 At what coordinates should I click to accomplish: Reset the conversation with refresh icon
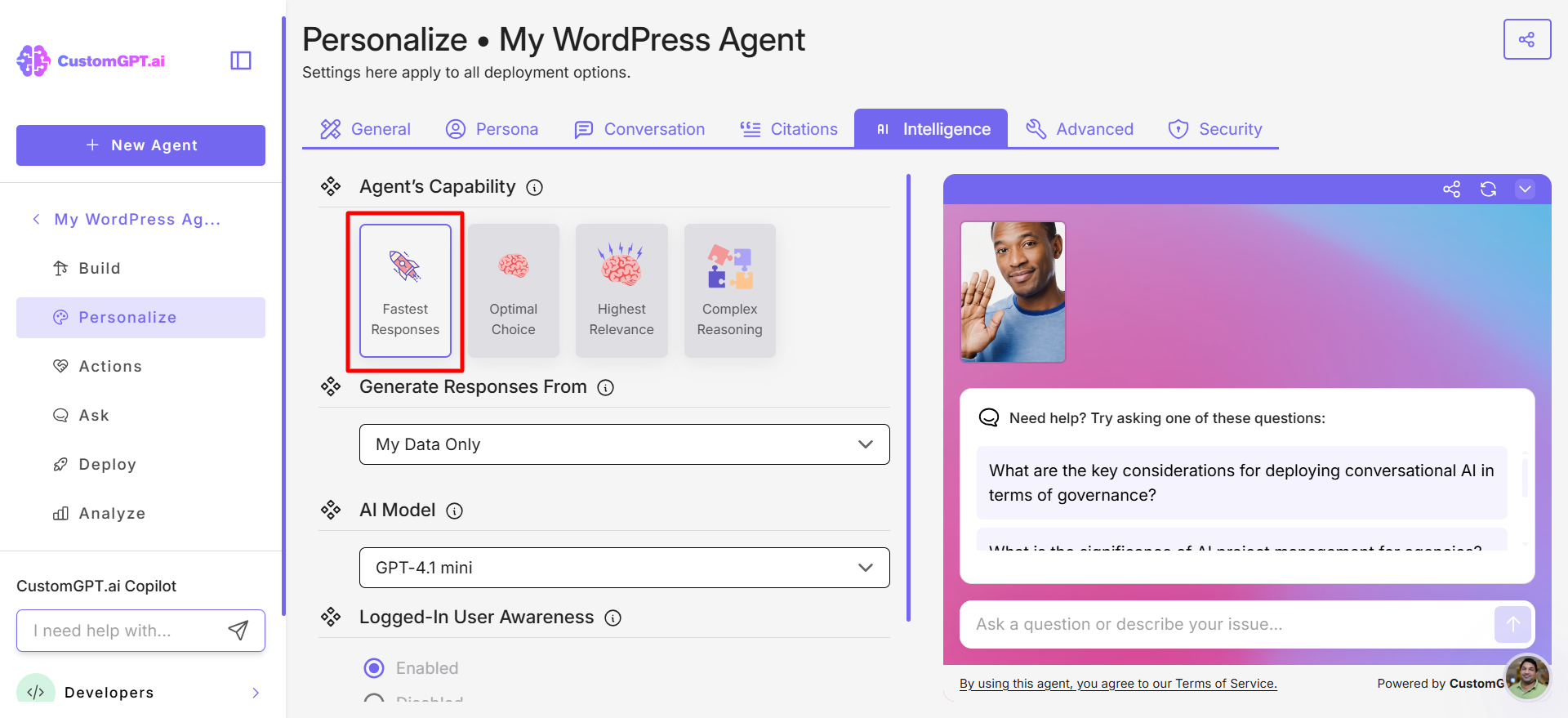[1488, 190]
